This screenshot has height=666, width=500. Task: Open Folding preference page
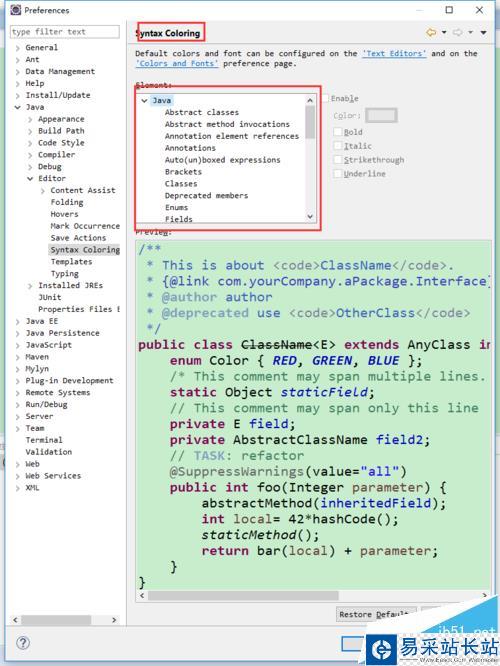[67, 202]
